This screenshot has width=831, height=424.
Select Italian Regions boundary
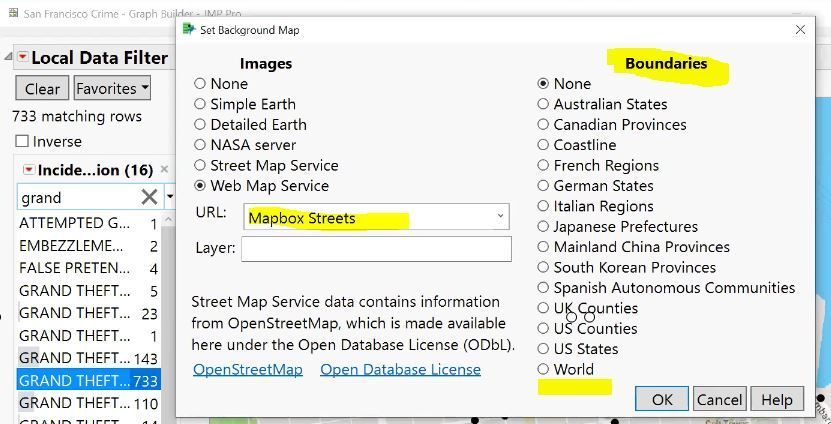543,206
